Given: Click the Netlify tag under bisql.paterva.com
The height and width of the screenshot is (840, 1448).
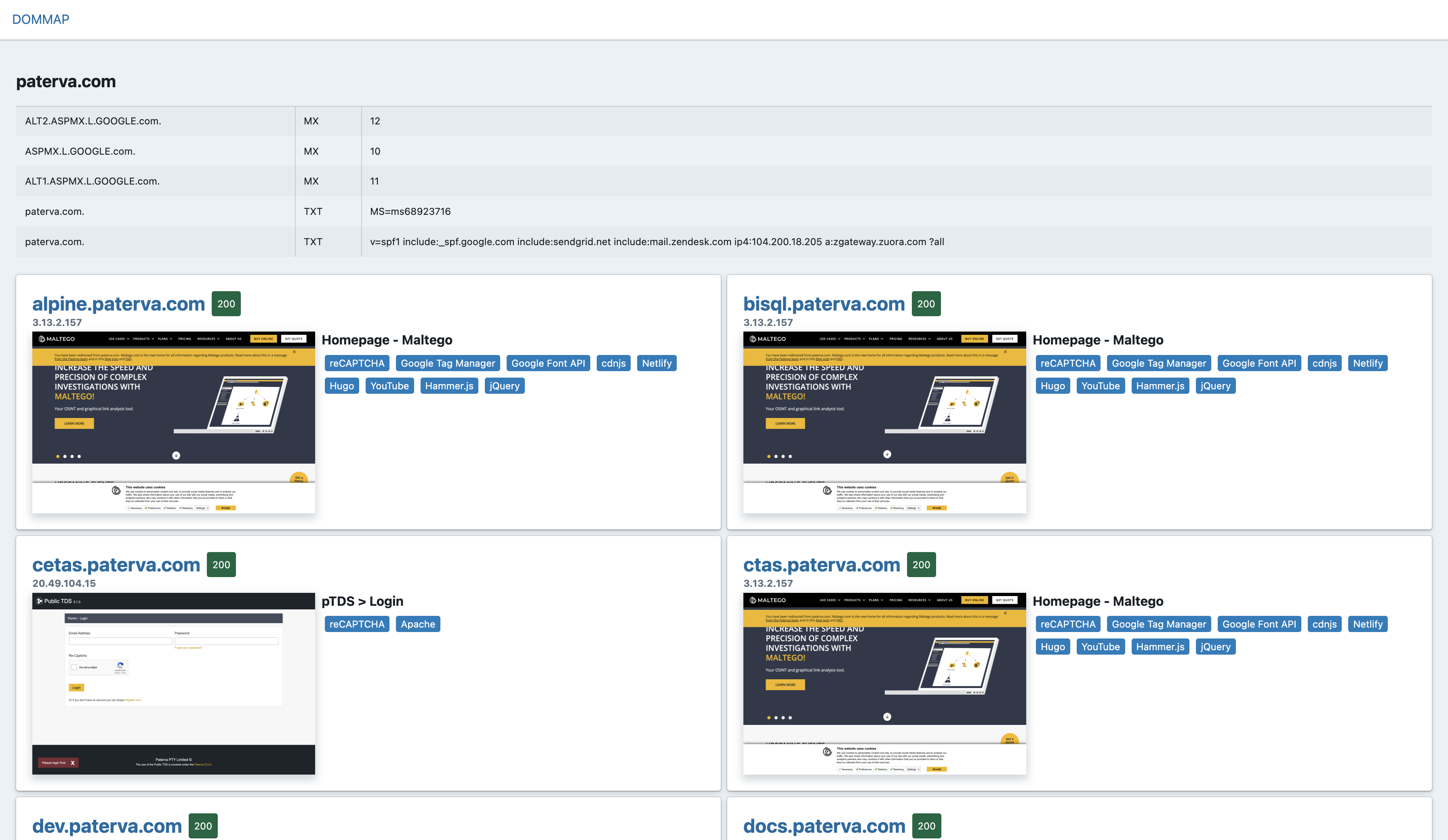Looking at the screenshot, I should coord(1368,363).
